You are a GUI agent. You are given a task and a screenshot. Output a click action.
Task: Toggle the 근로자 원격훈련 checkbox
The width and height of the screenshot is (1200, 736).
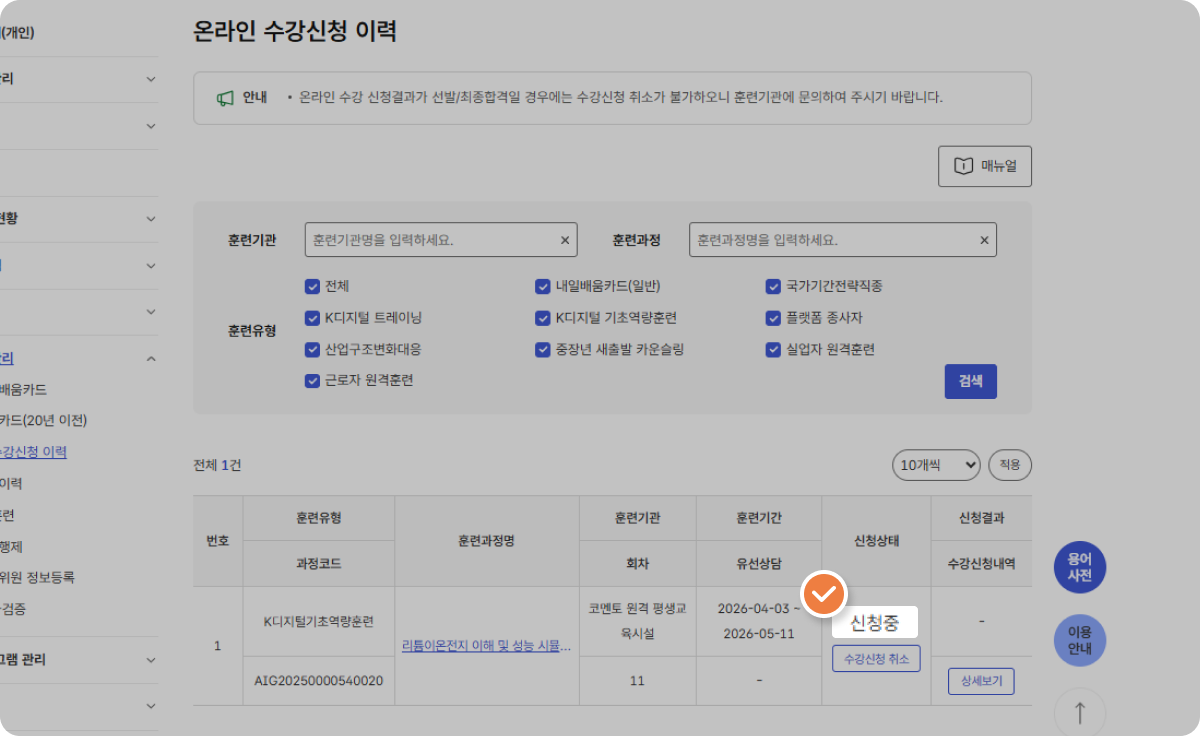click(312, 380)
